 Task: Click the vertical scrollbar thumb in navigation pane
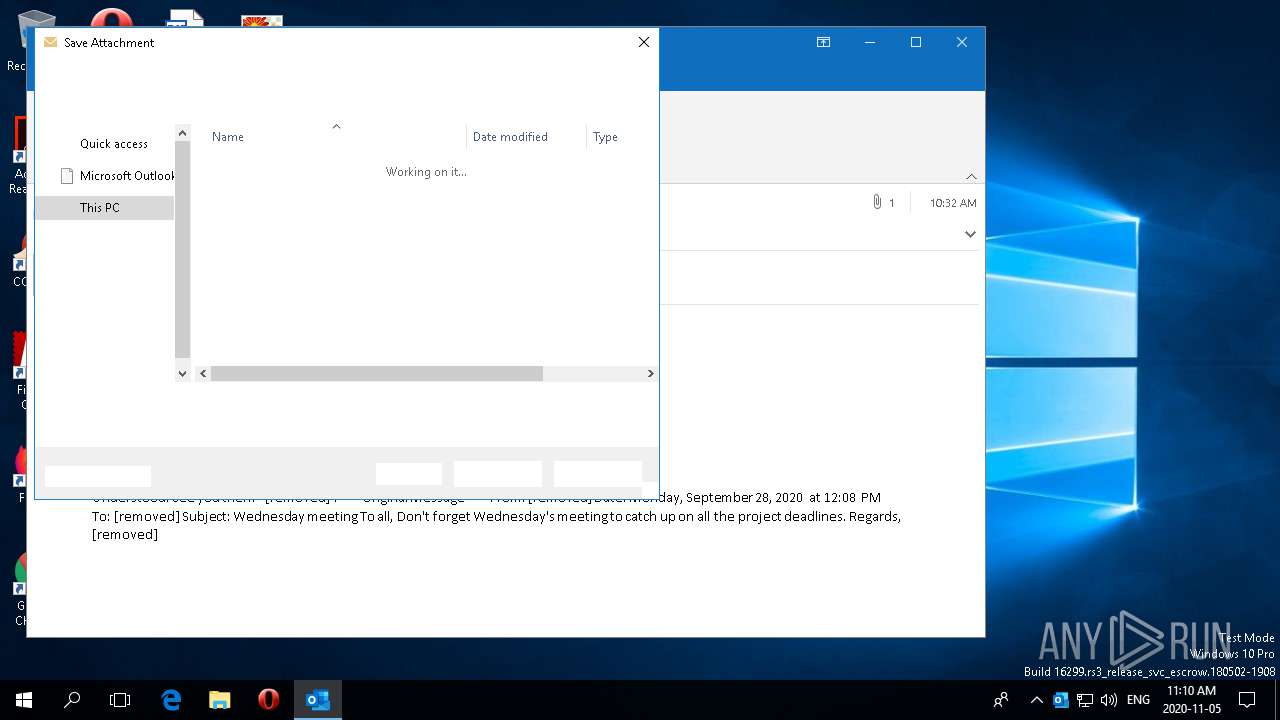point(182,249)
